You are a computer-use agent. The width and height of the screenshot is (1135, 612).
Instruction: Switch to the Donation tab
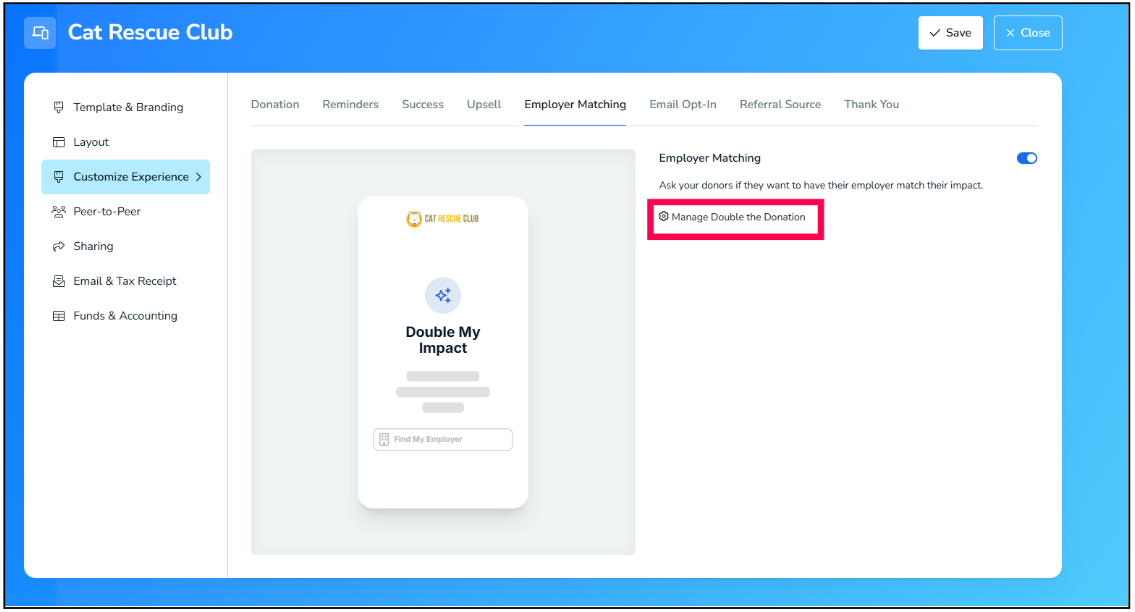pyautogui.click(x=275, y=104)
